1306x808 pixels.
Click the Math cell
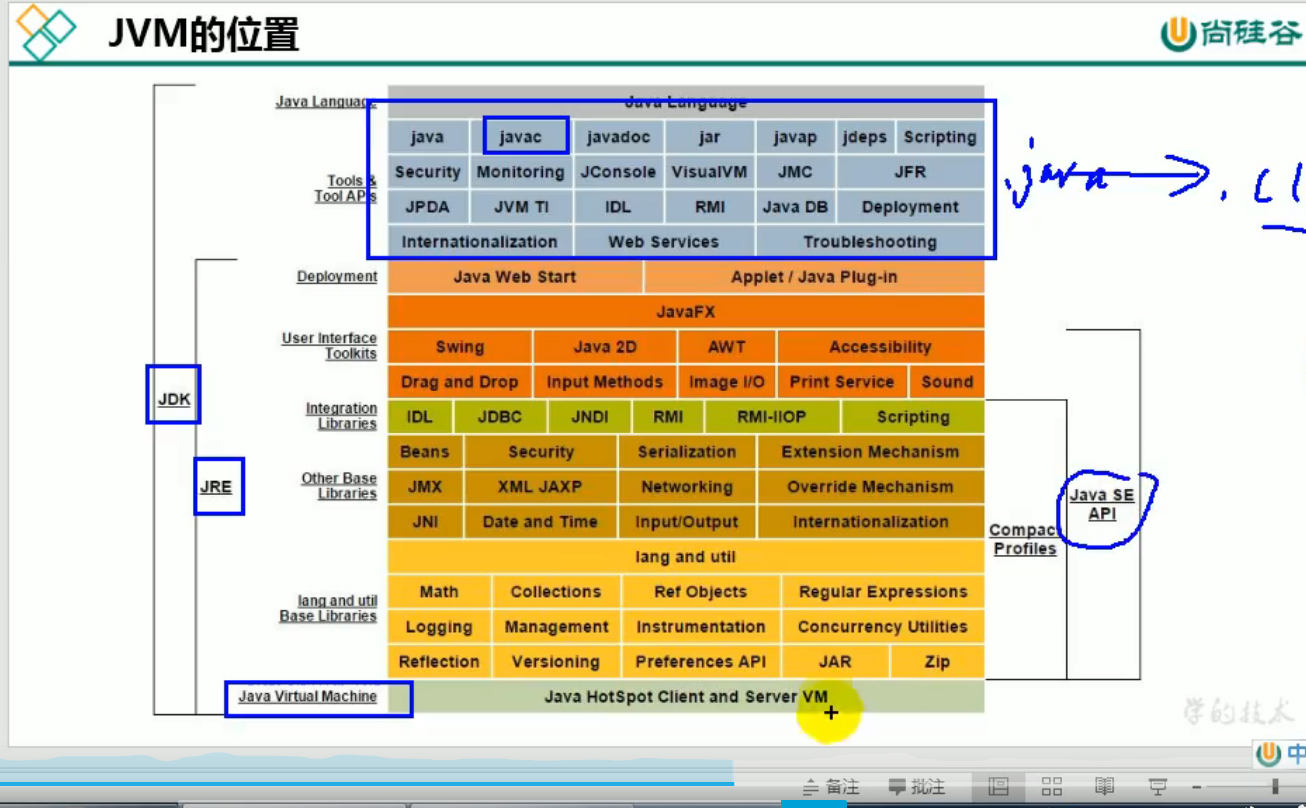click(439, 592)
